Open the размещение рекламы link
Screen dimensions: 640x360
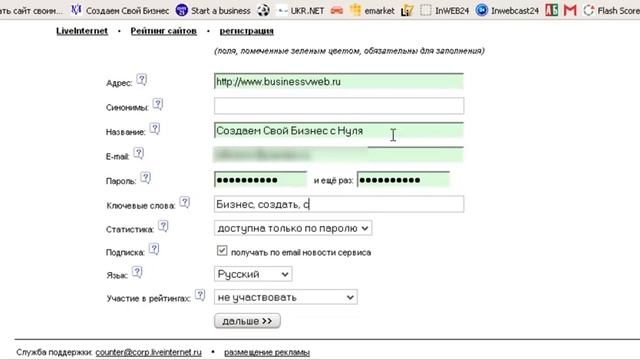point(267,352)
